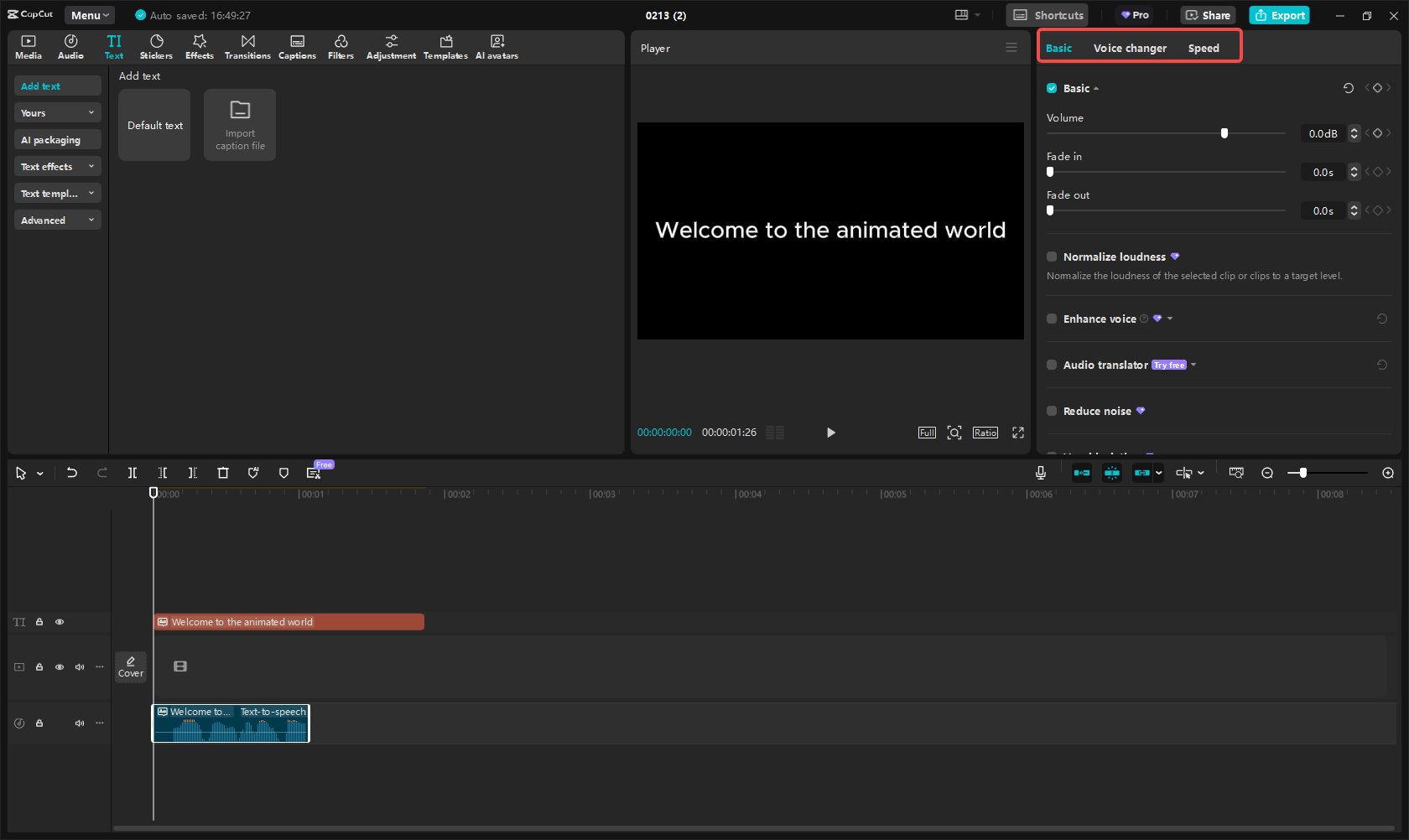Click the Volume slider handle
Screen dimensions: 1409x840
(1224, 133)
